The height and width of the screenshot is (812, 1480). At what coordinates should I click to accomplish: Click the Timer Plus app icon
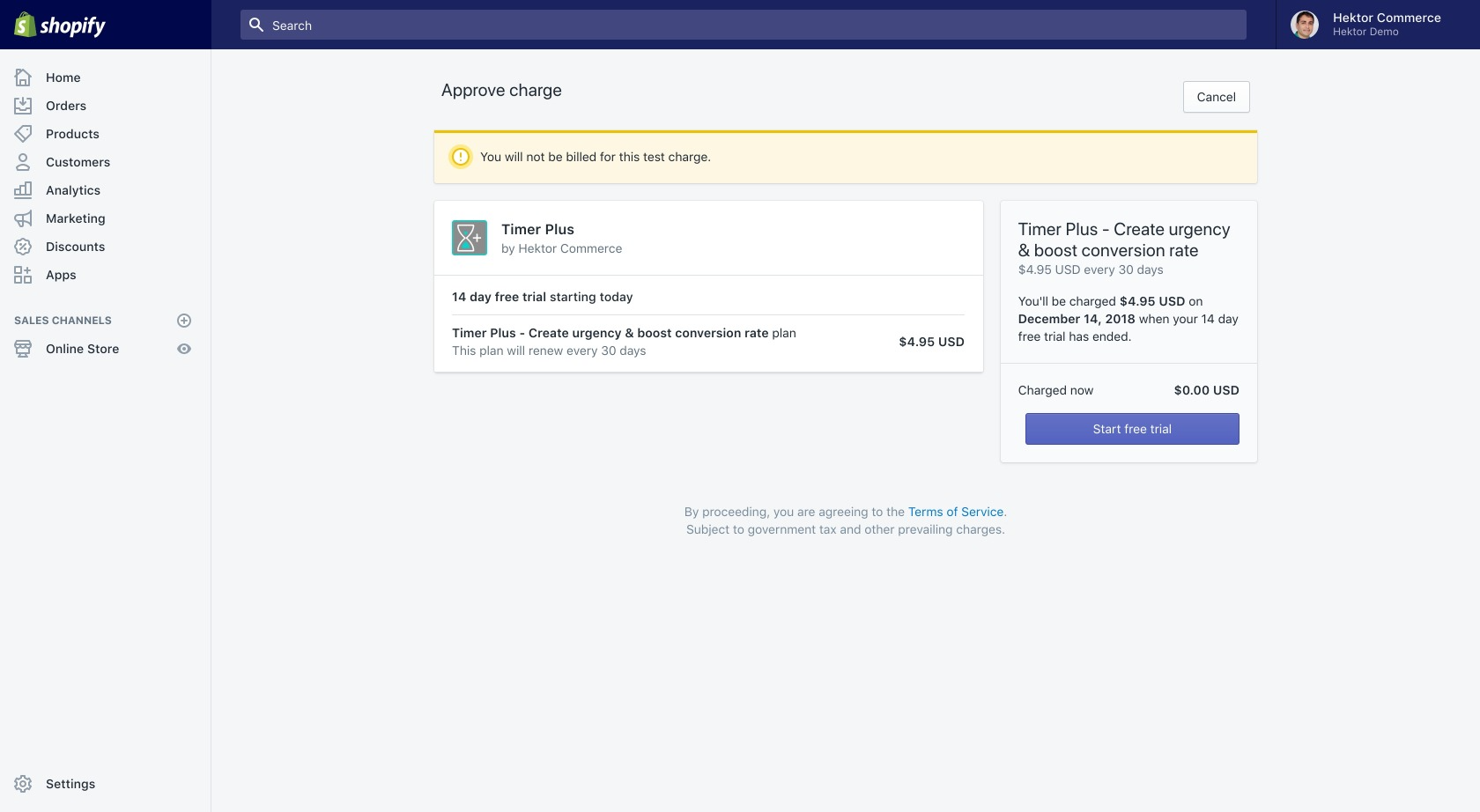click(470, 238)
